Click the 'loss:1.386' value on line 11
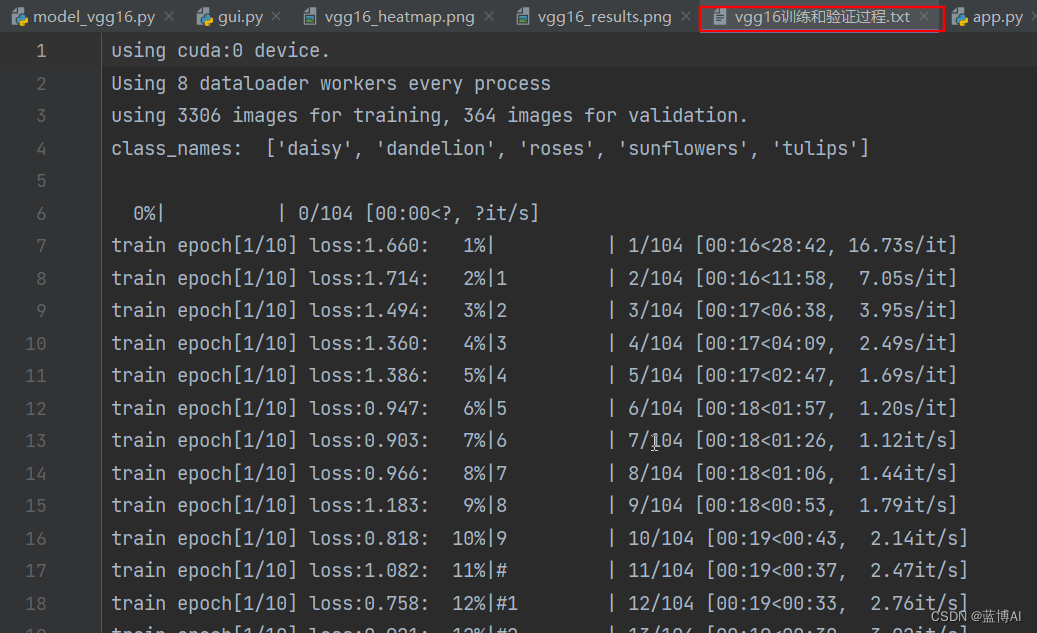 pos(369,376)
